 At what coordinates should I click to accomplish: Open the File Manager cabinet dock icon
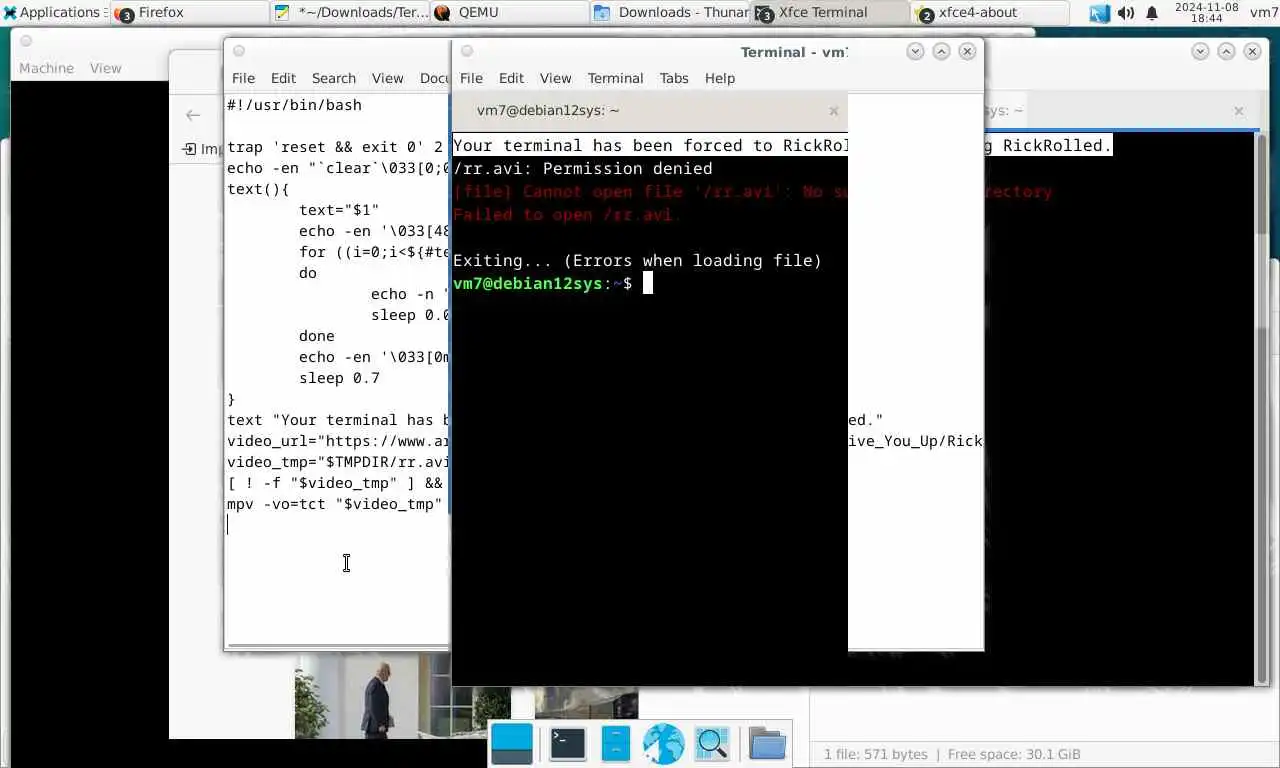coord(615,743)
